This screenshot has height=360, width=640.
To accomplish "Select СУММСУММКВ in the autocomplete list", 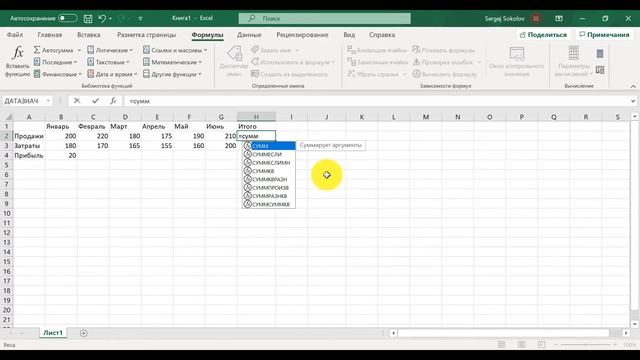I will (x=269, y=204).
